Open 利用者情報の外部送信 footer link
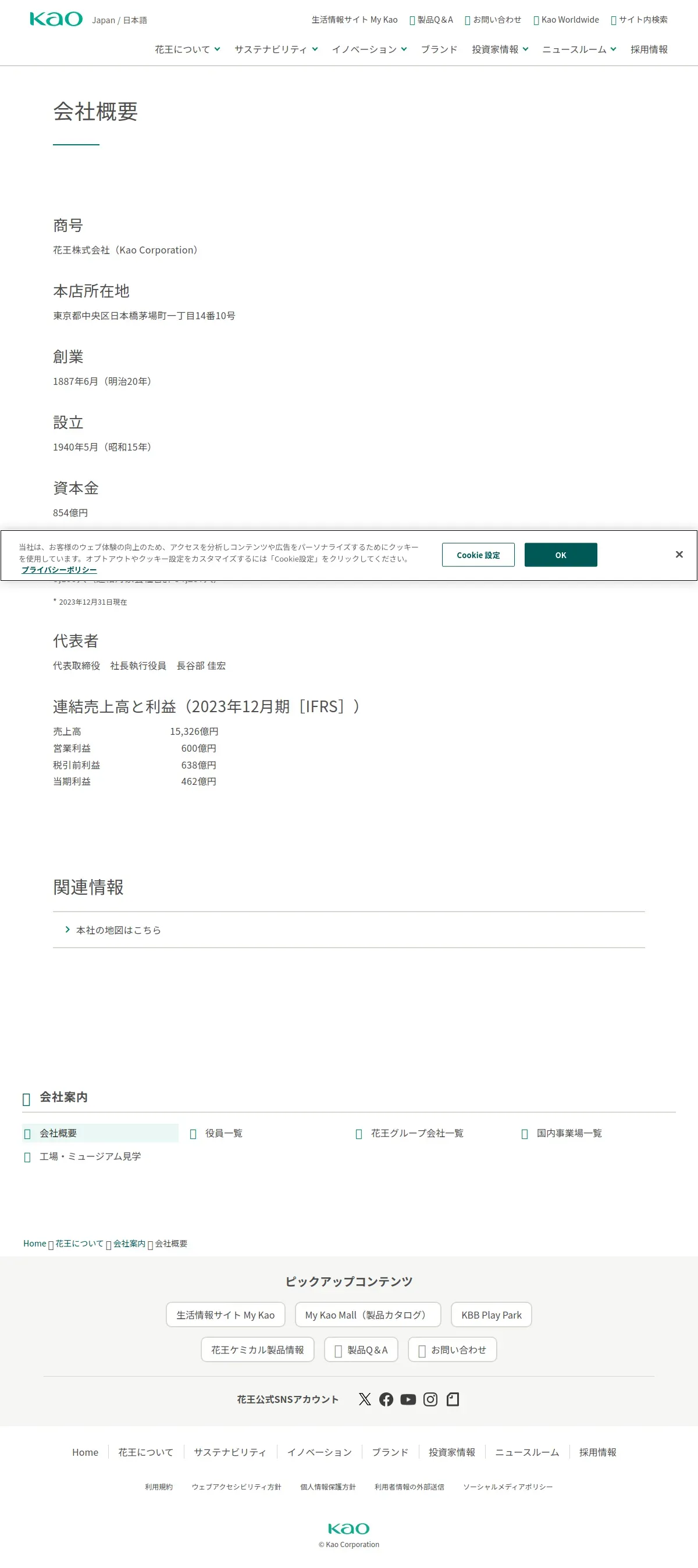The image size is (698, 1568). pos(409,1487)
